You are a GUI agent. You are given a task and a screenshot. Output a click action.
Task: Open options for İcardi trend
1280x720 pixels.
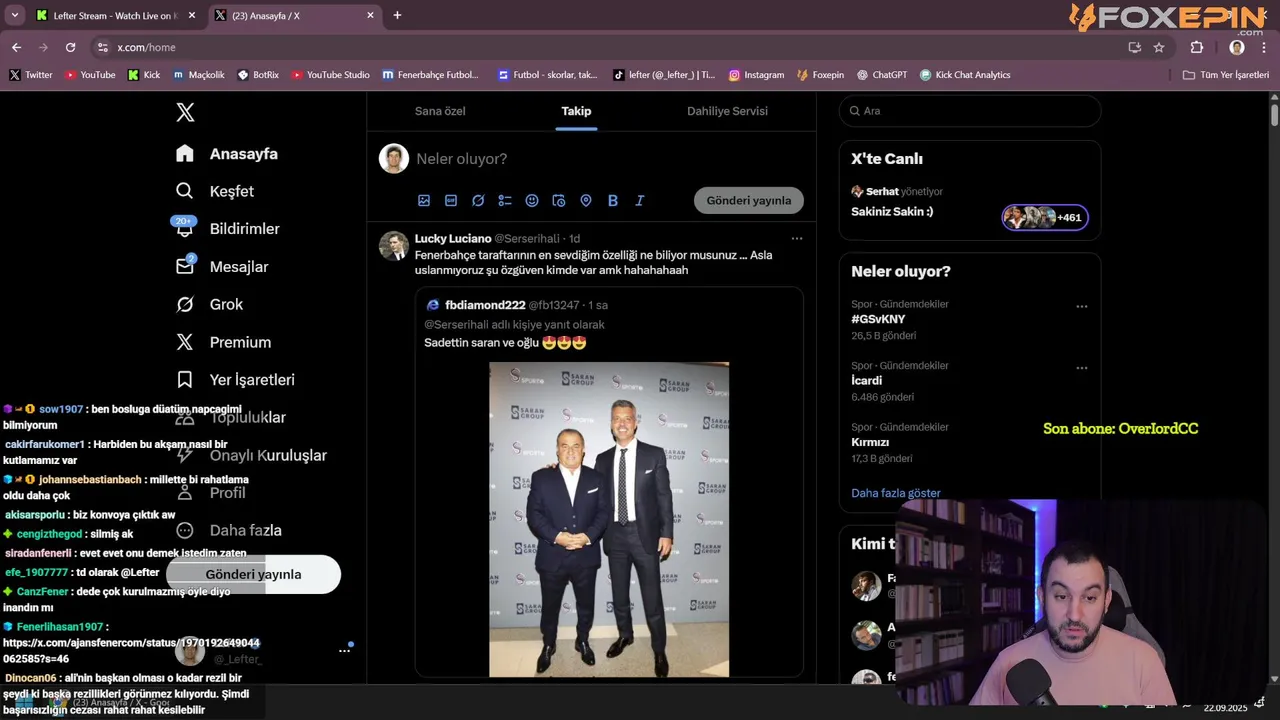click(x=1081, y=368)
